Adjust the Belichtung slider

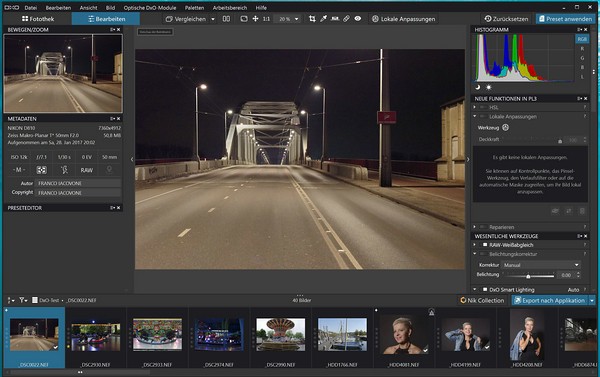528,275
